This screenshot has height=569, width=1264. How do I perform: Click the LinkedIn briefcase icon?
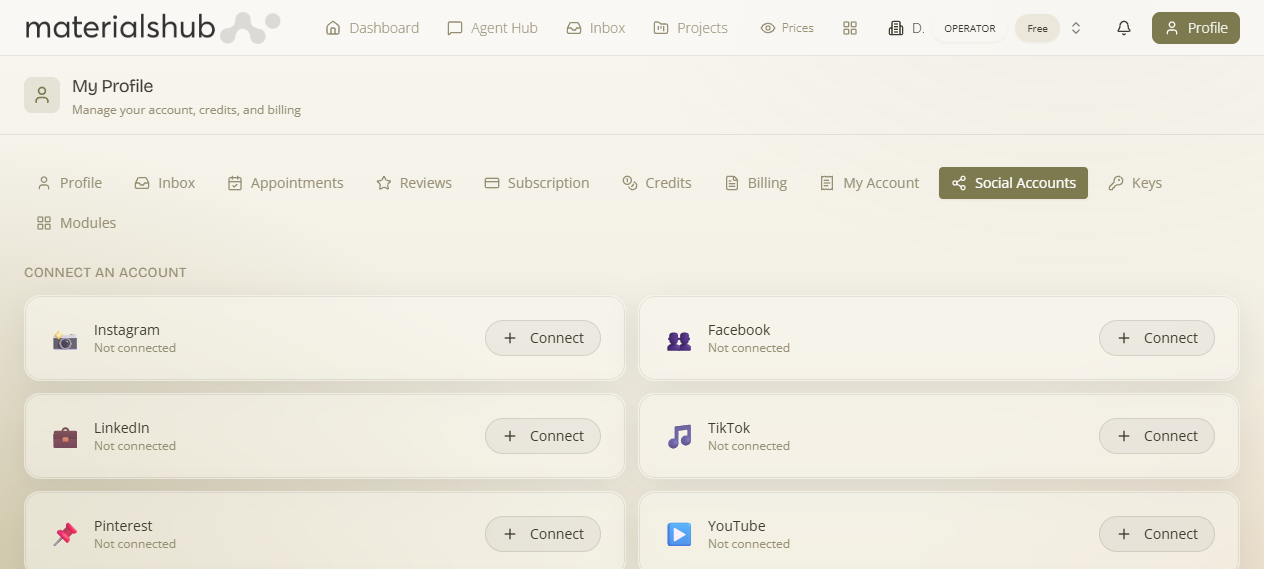[65, 437]
